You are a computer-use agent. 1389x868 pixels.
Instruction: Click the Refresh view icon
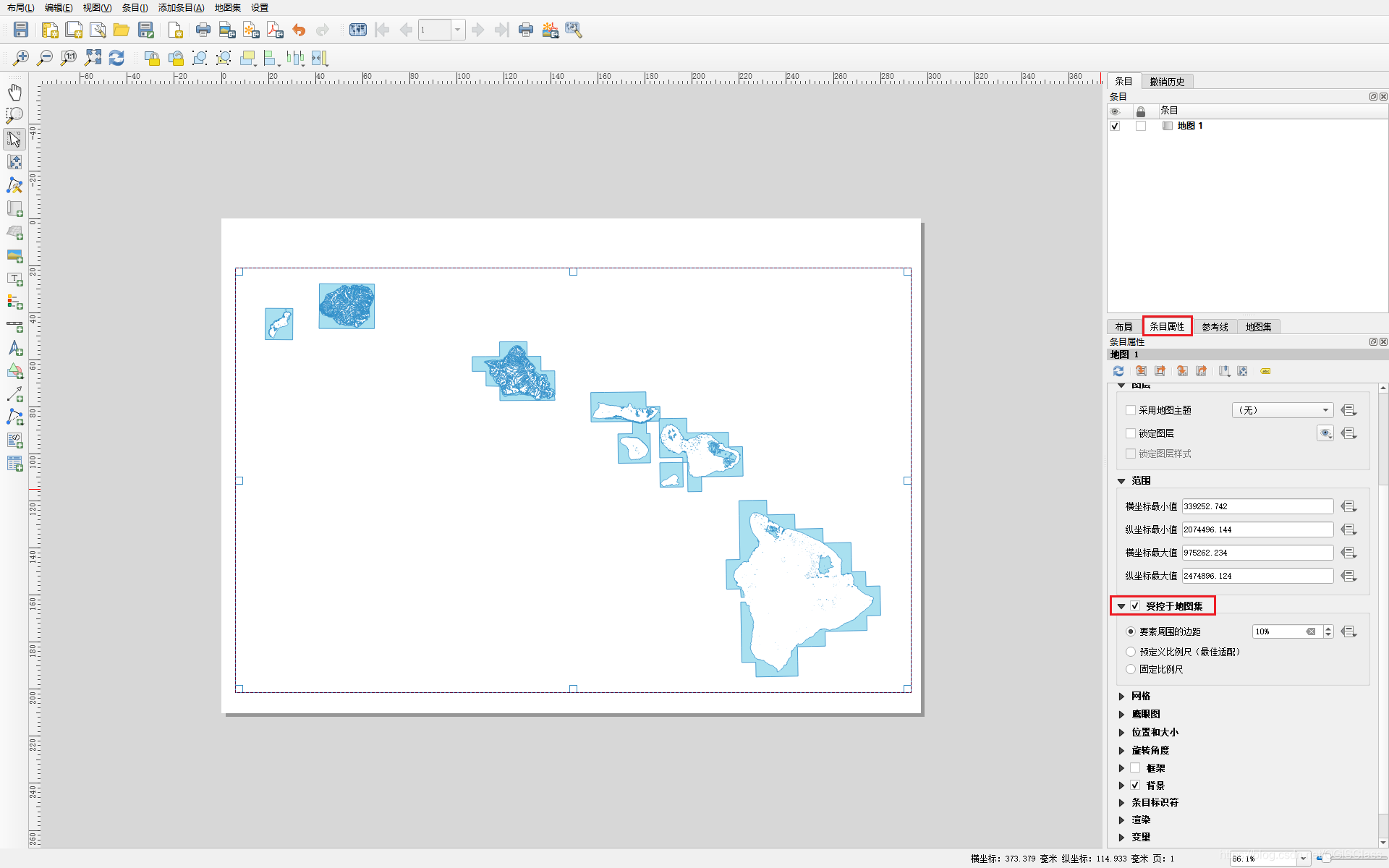(116, 58)
